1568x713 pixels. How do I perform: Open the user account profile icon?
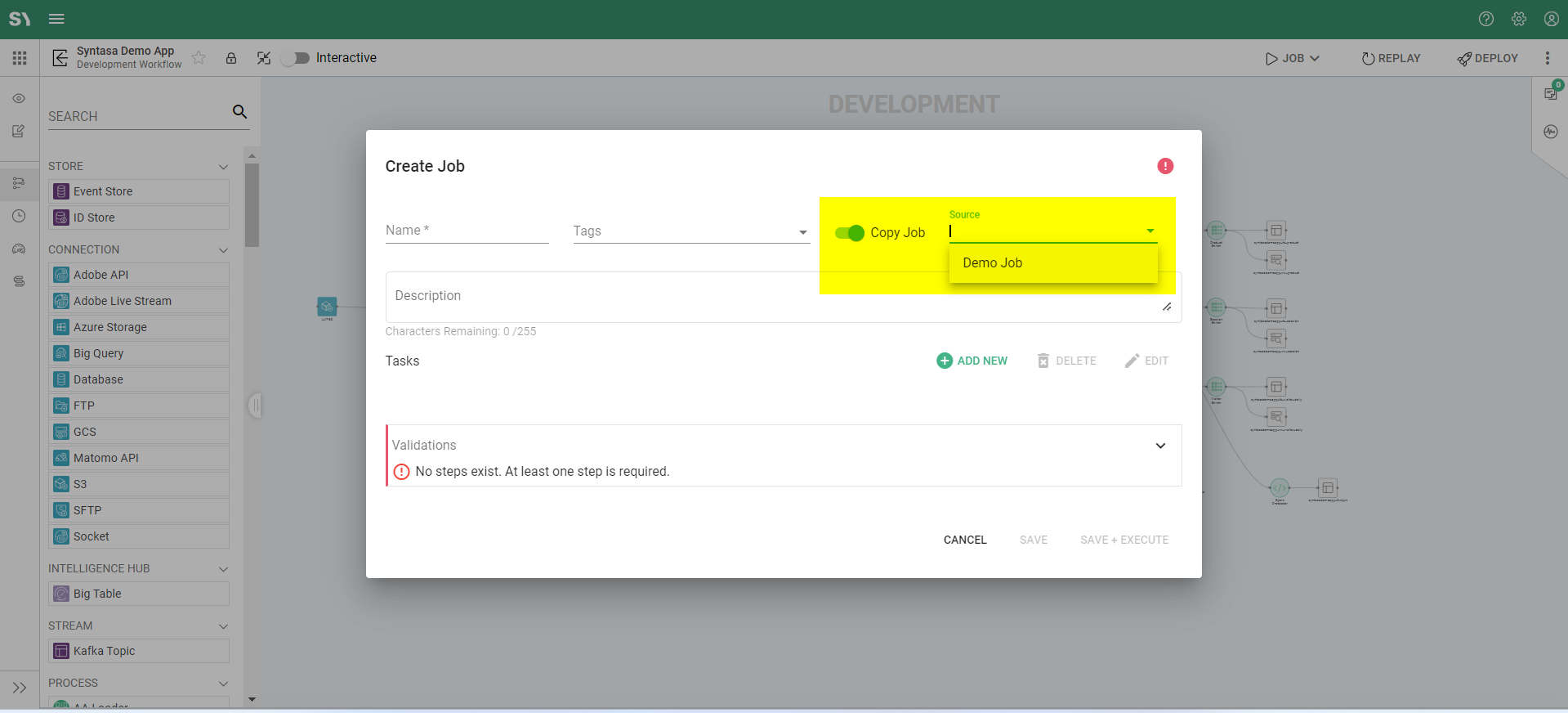coord(1551,19)
